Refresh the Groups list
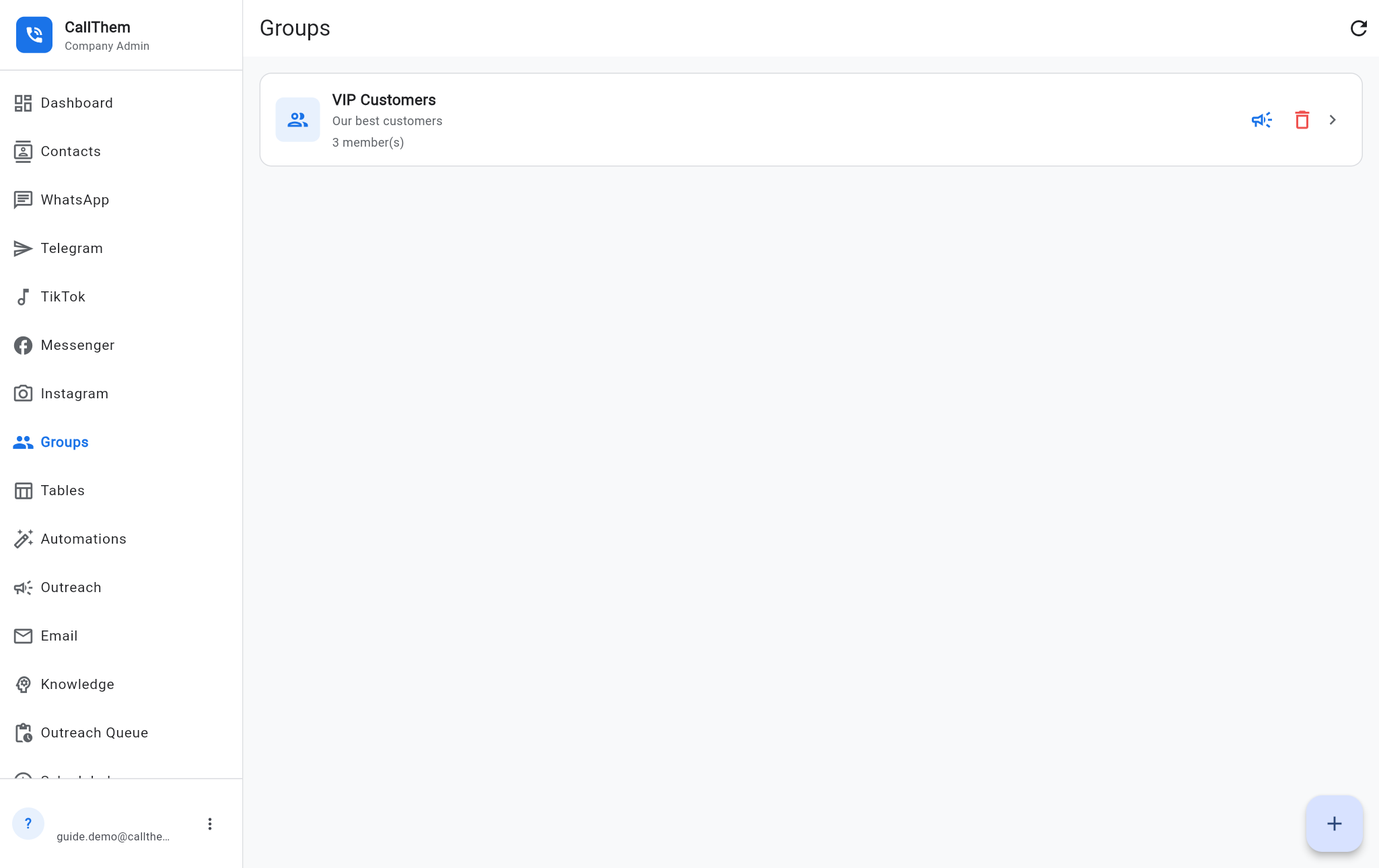The width and height of the screenshot is (1379, 868). click(1358, 28)
